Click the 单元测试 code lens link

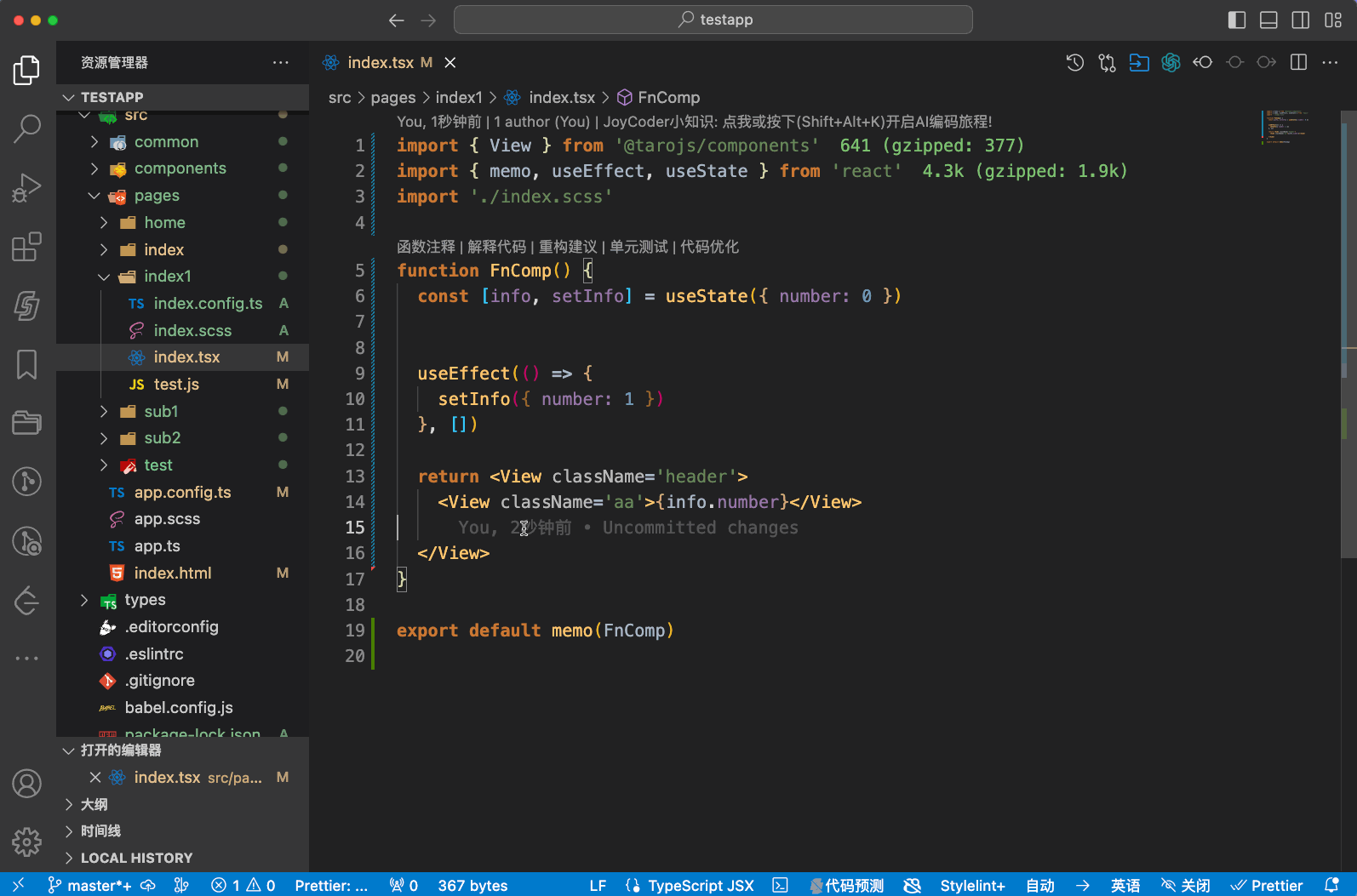(x=638, y=247)
